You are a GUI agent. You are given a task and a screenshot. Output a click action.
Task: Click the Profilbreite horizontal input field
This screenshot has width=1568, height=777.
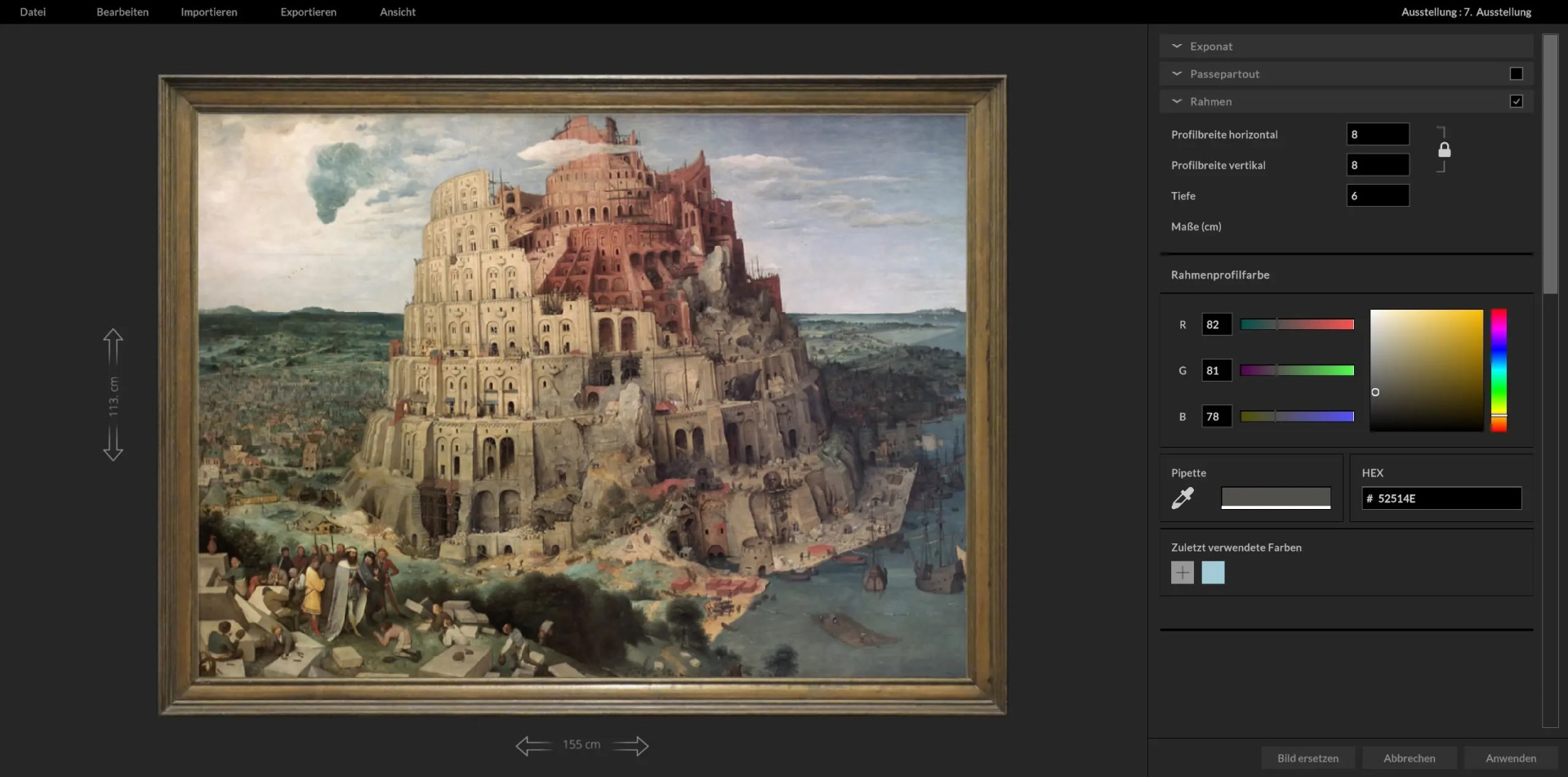[1378, 134]
